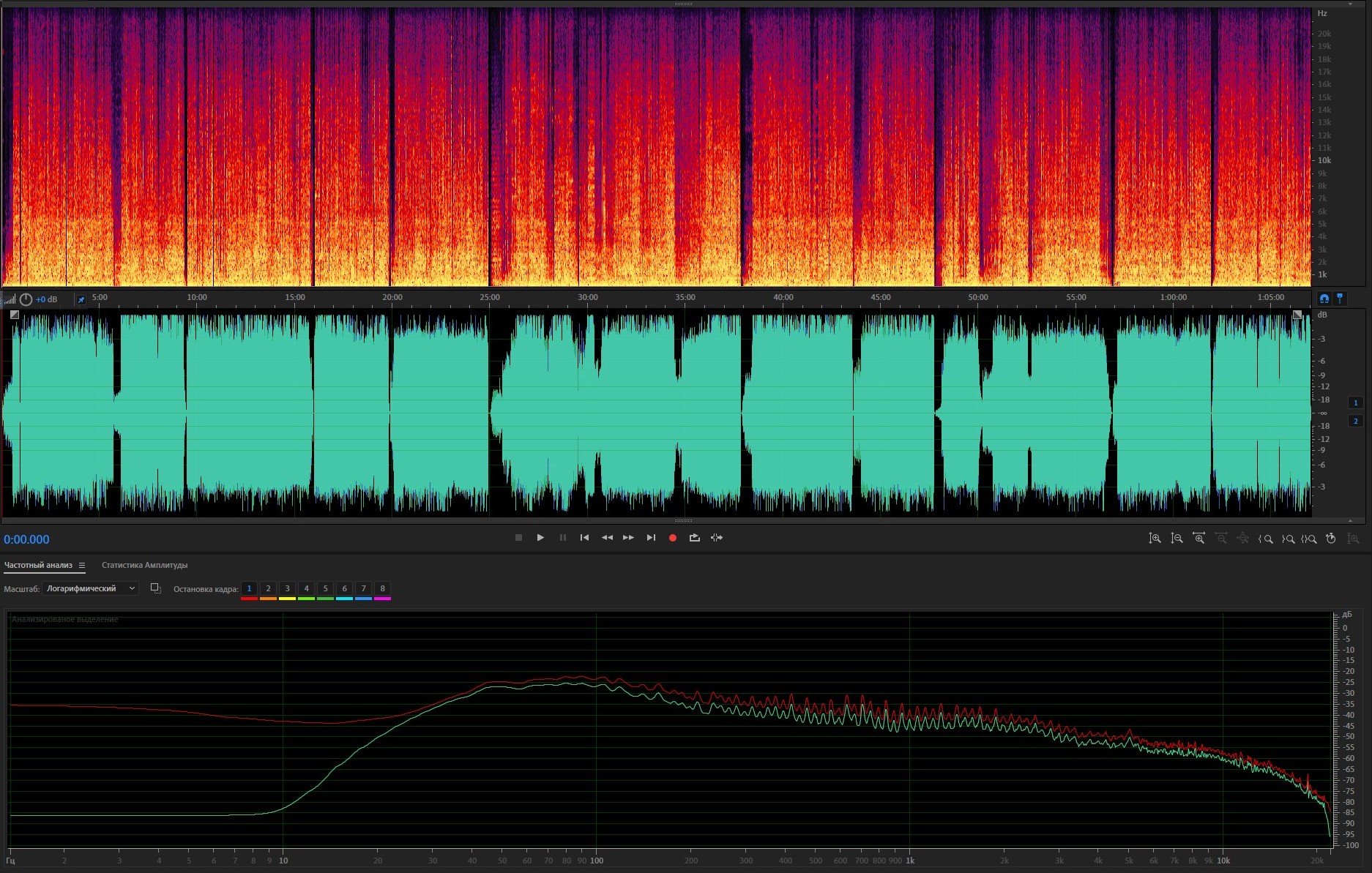Click Zoom Out Full icon with clock
The height and width of the screenshot is (873, 1372).
[x=1331, y=539]
